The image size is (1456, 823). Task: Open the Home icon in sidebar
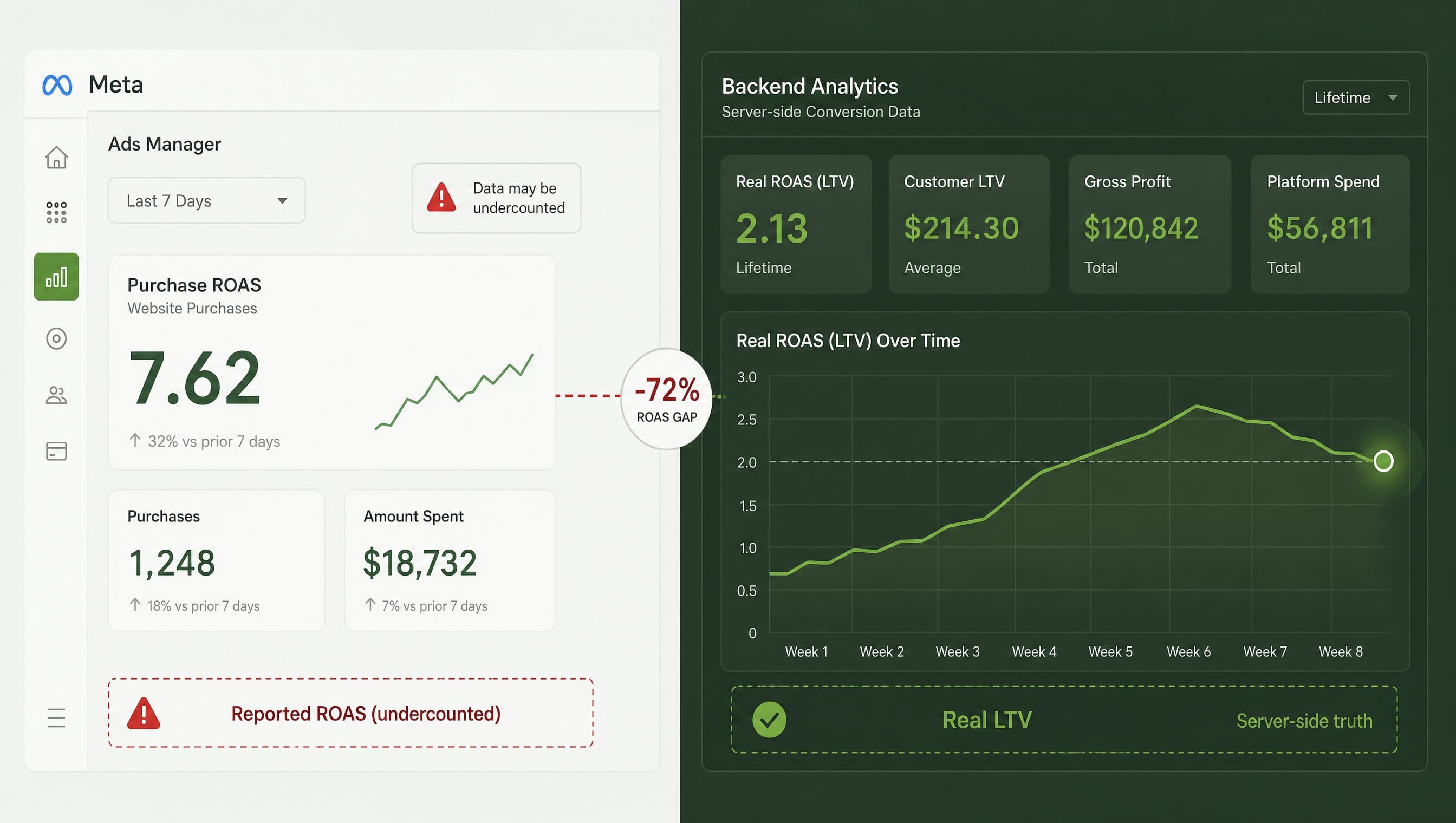pos(56,157)
